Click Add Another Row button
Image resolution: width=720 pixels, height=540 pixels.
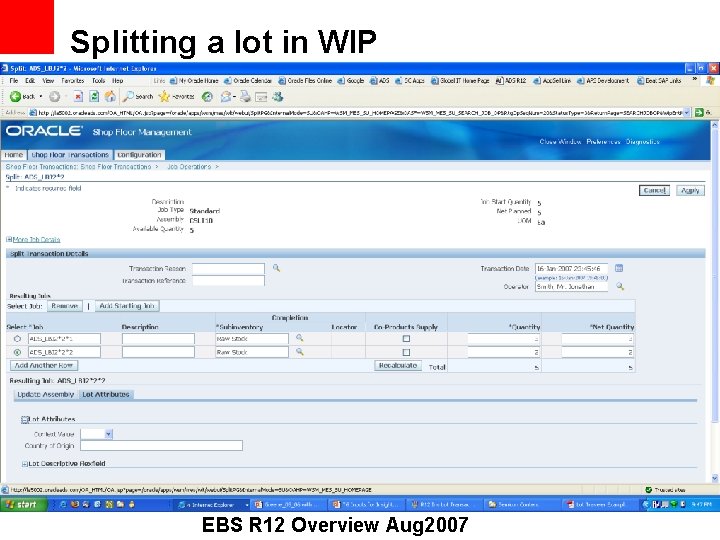pos(44,366)
